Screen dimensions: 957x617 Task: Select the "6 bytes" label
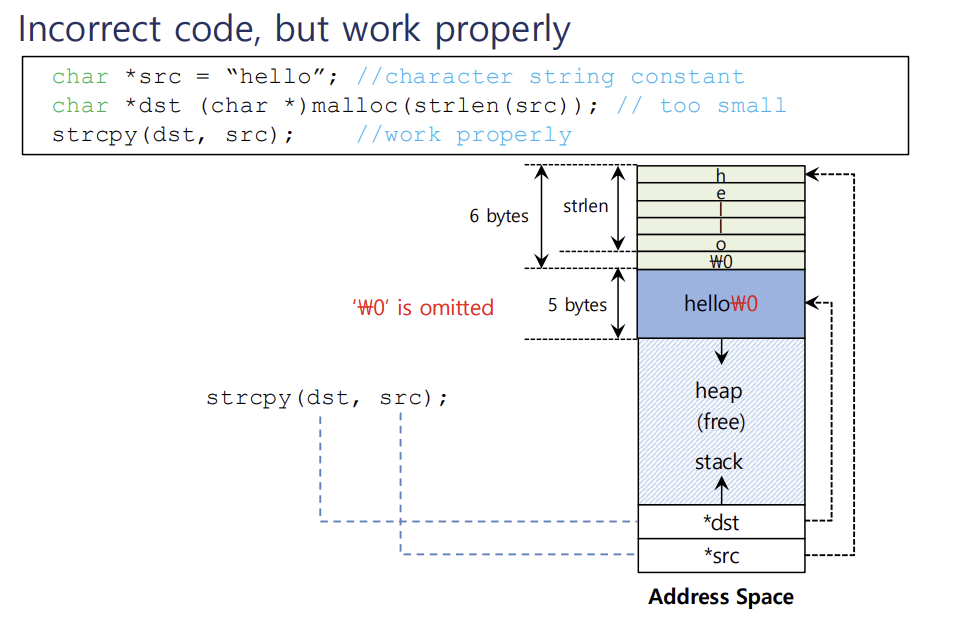point(499,215)
